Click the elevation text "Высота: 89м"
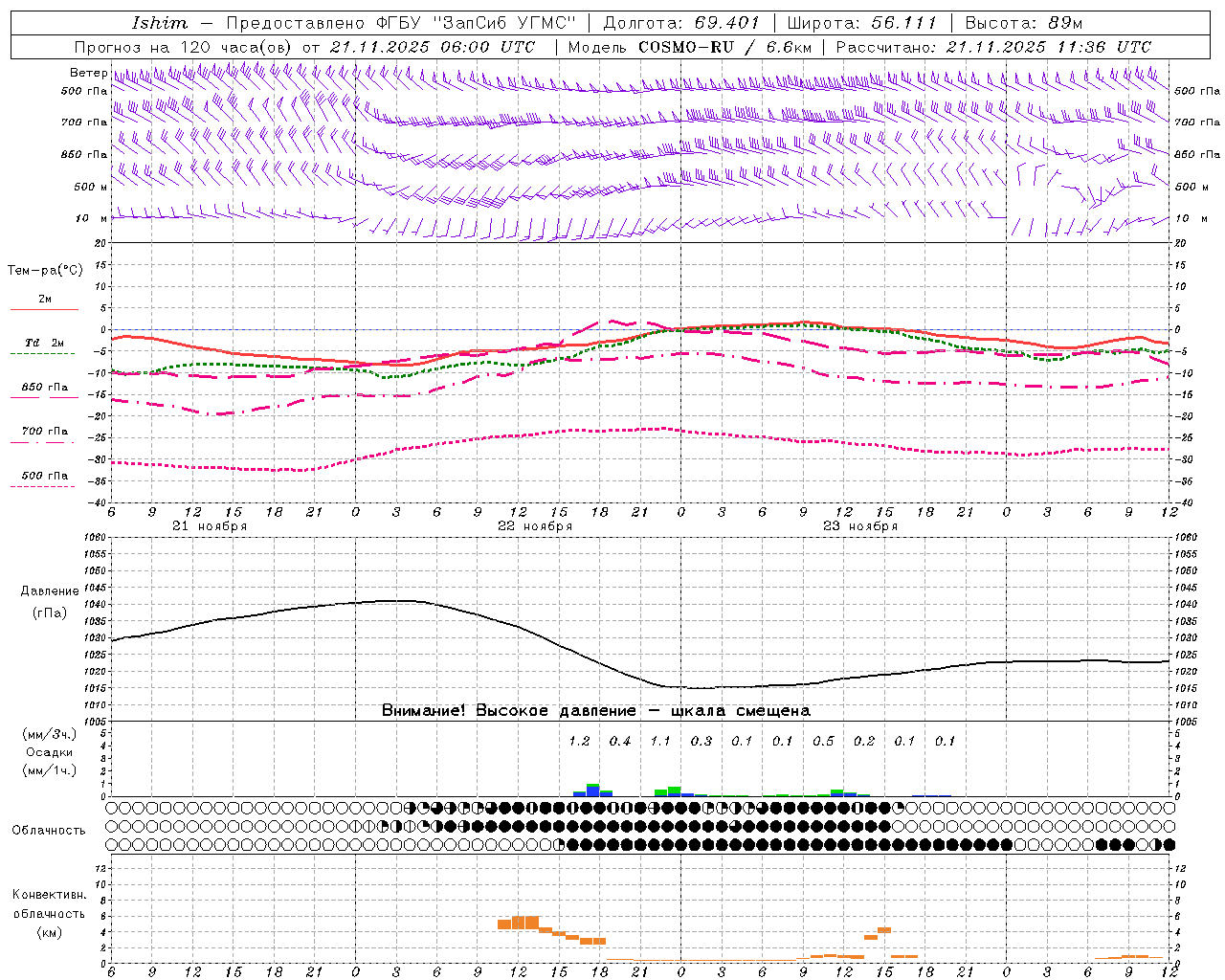Viewport: 1225px width, 980px height. pyautogui.click(x=1024, y=23)
